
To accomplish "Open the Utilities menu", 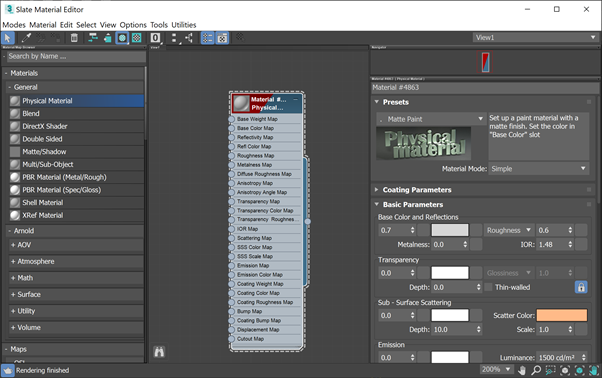I will (184, 25).
